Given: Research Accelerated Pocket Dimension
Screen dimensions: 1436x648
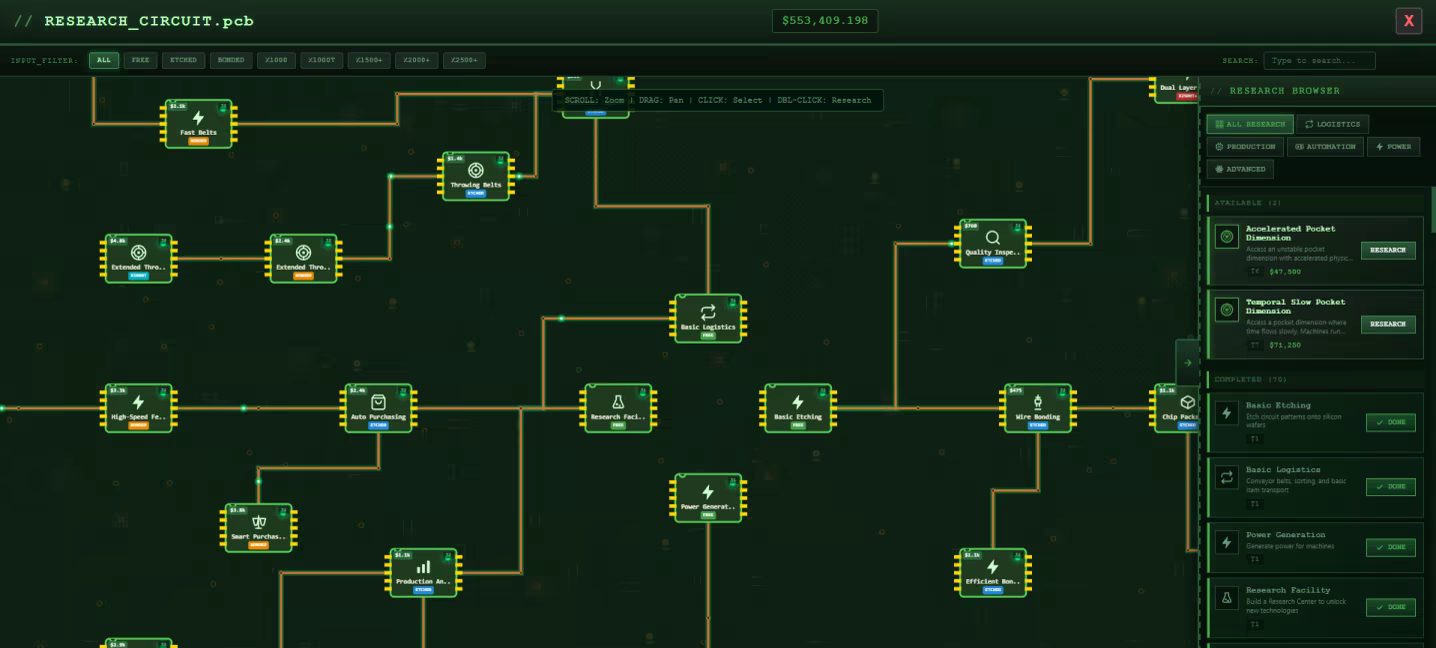Looking at the screenshot, I should (1387, 250).
